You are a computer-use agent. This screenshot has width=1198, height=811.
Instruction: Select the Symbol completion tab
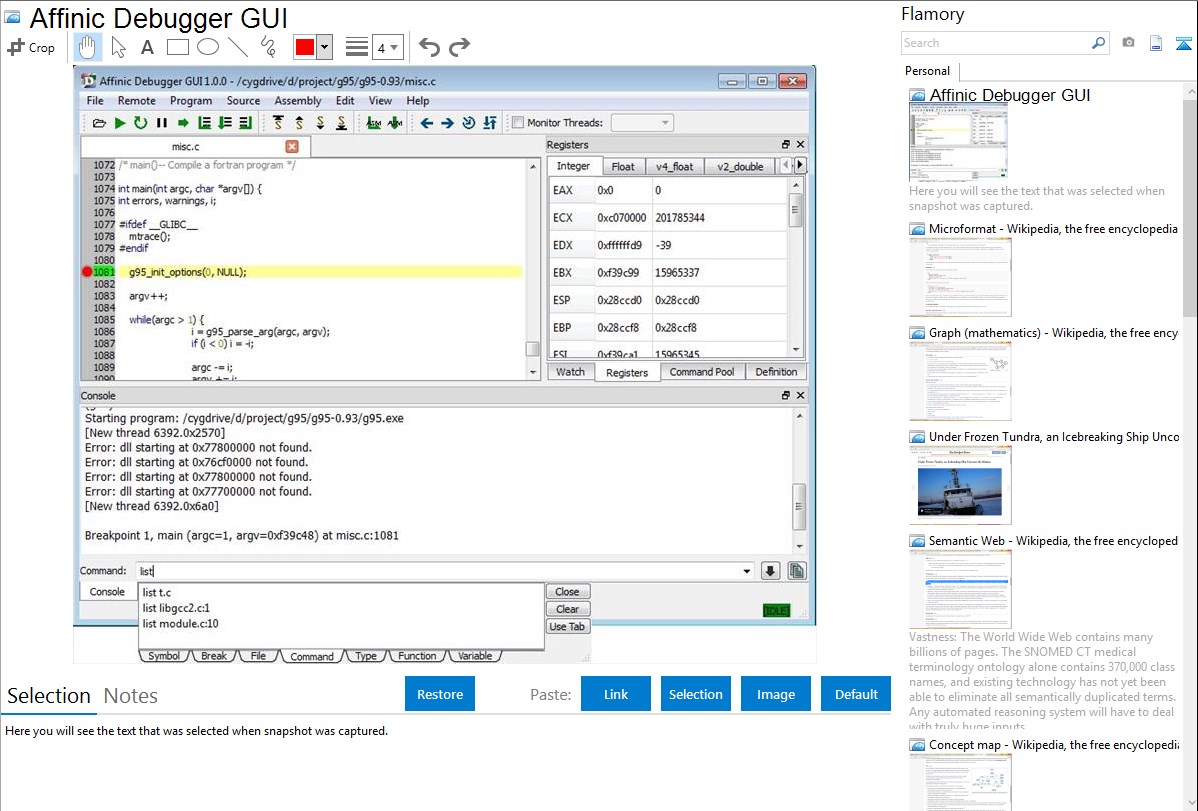[x=164, y=656]
